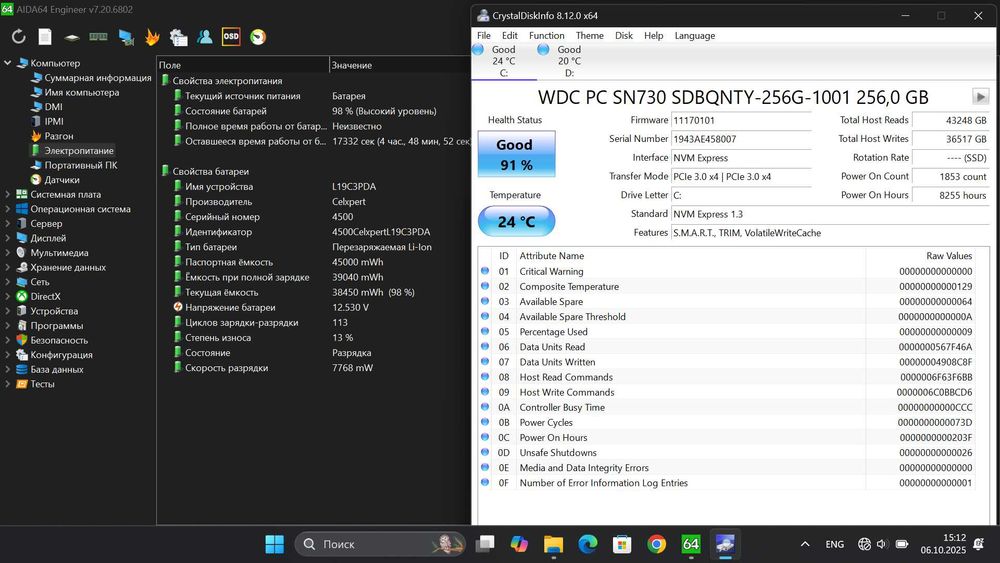The image size is (1000, 563).
Task: Click the Refresh icon in AIDA64 toolbar
Action: (x=18, y=36)
